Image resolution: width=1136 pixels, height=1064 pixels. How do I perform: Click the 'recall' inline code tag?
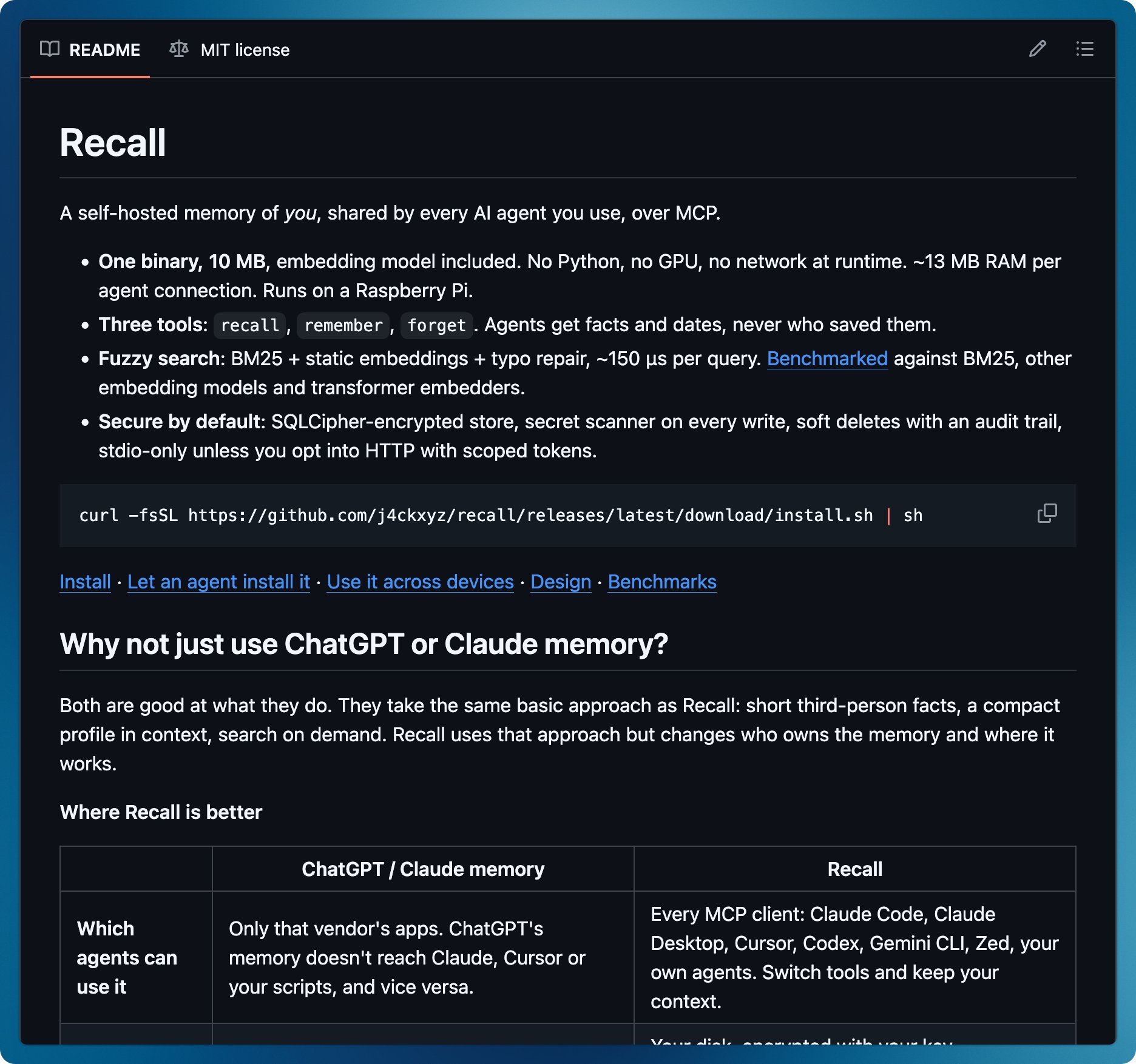pyautogui.click(x=250, y=325)
